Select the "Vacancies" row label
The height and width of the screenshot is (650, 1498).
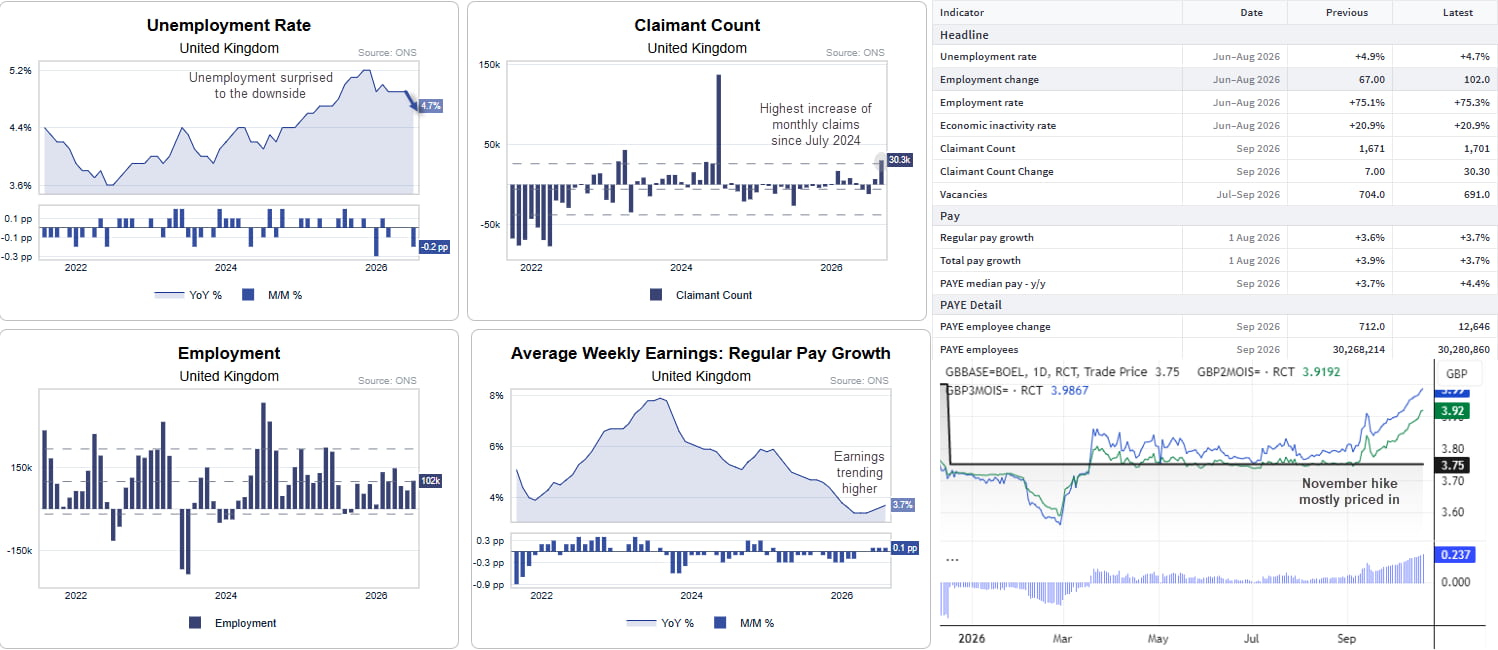[963, 195]
